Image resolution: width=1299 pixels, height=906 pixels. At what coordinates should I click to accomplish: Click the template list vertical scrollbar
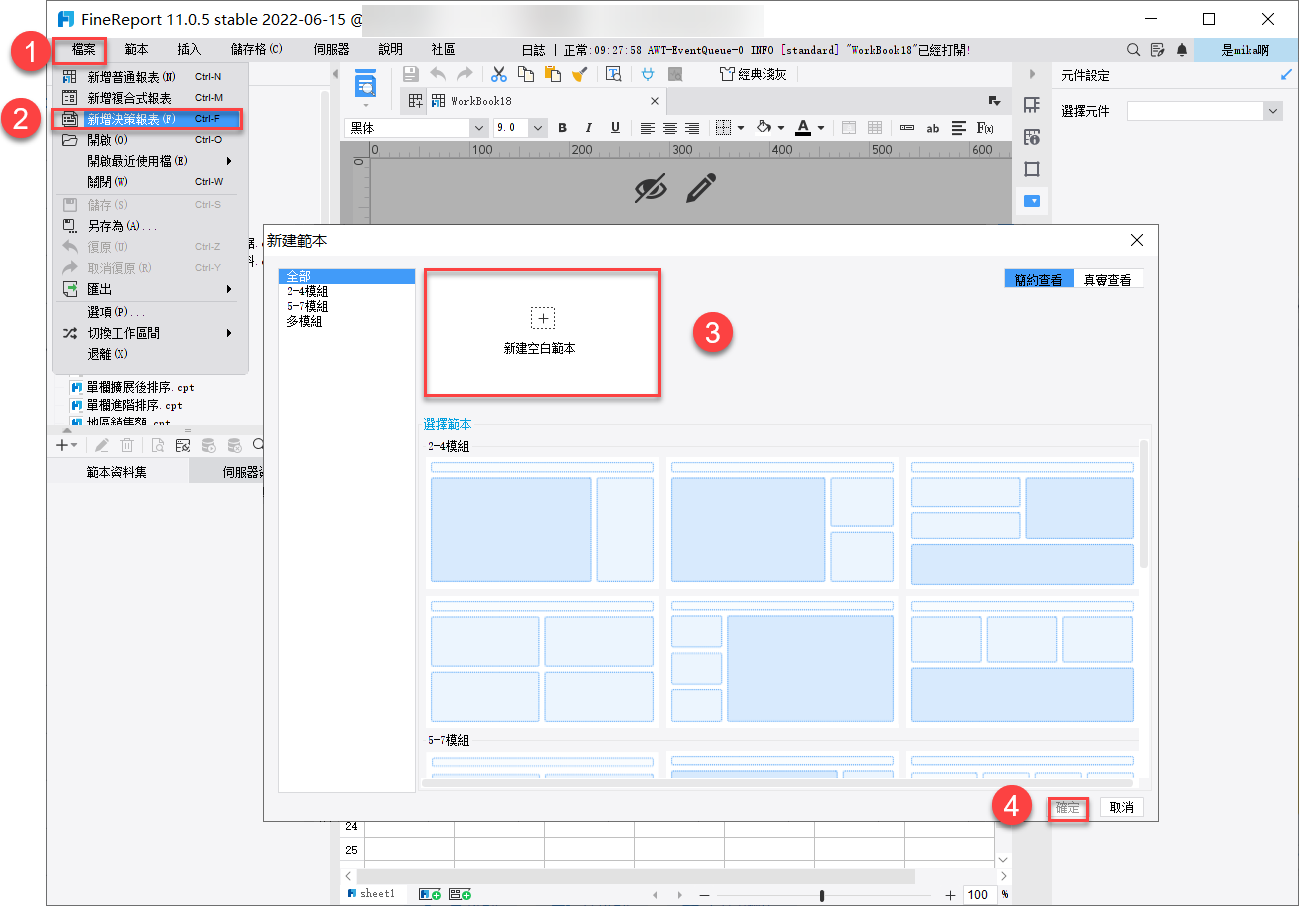1144,504
